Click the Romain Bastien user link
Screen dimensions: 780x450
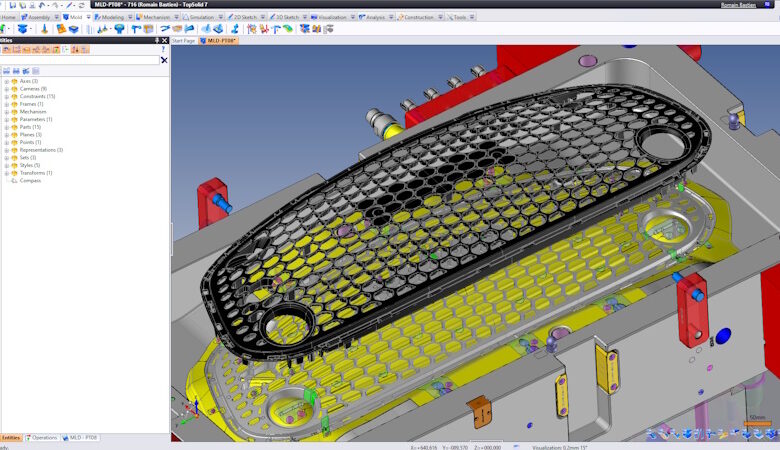[x=739, y=5]
